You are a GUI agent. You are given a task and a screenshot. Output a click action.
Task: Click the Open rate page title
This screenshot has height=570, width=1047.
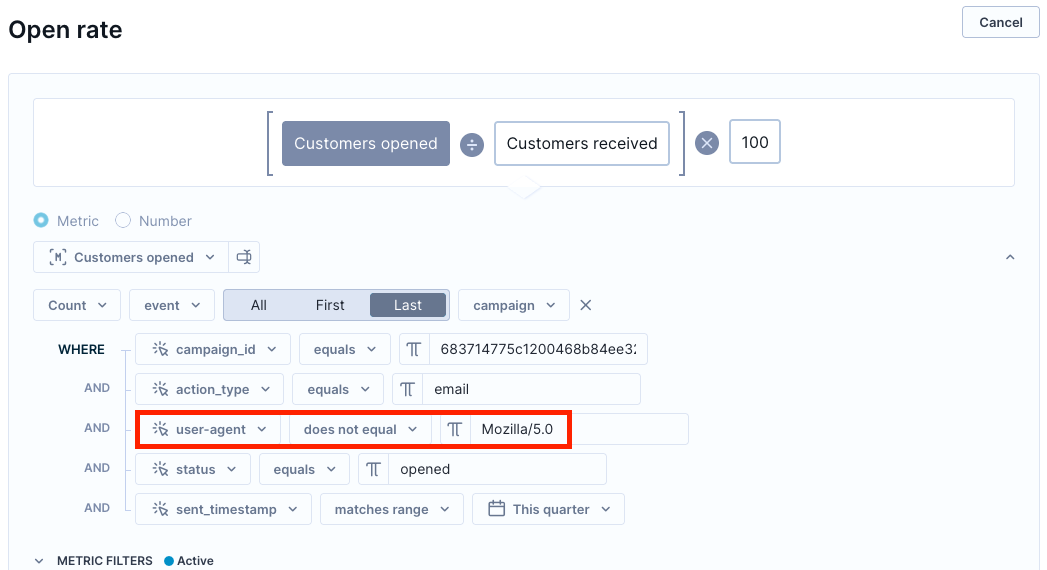coord(65,30)
